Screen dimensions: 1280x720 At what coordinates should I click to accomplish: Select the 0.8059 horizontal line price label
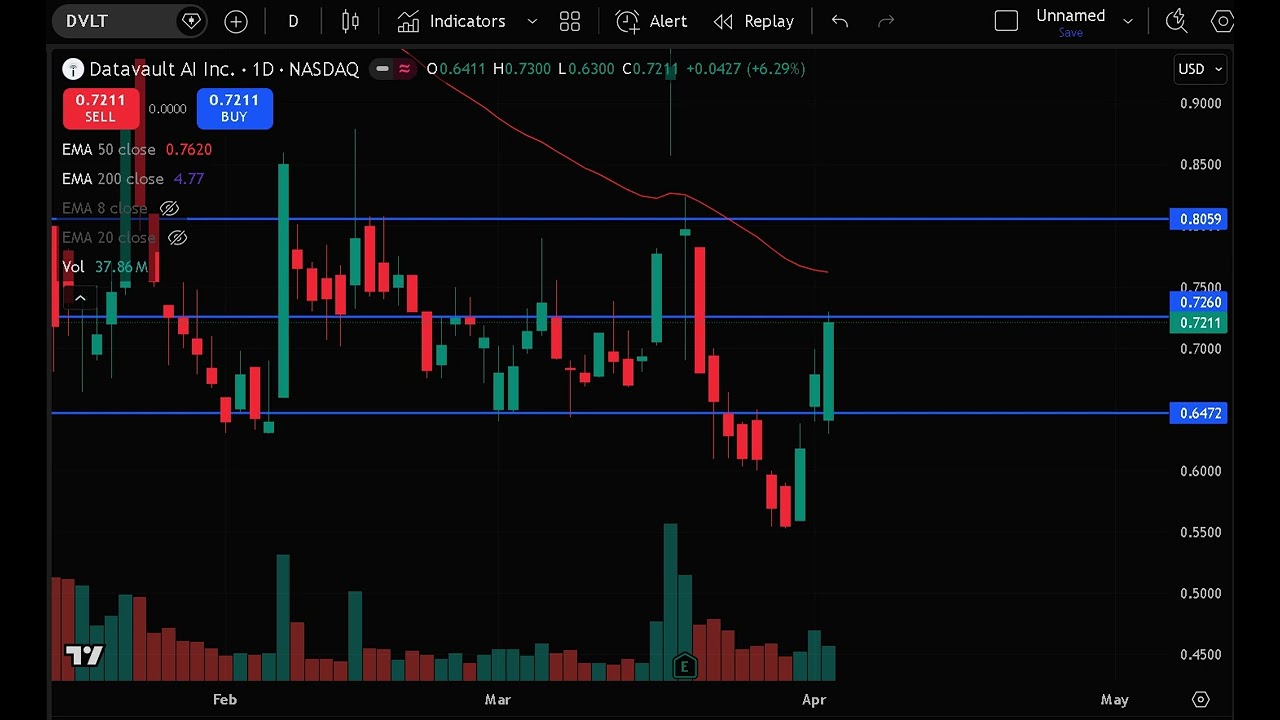coord(1198,219)
